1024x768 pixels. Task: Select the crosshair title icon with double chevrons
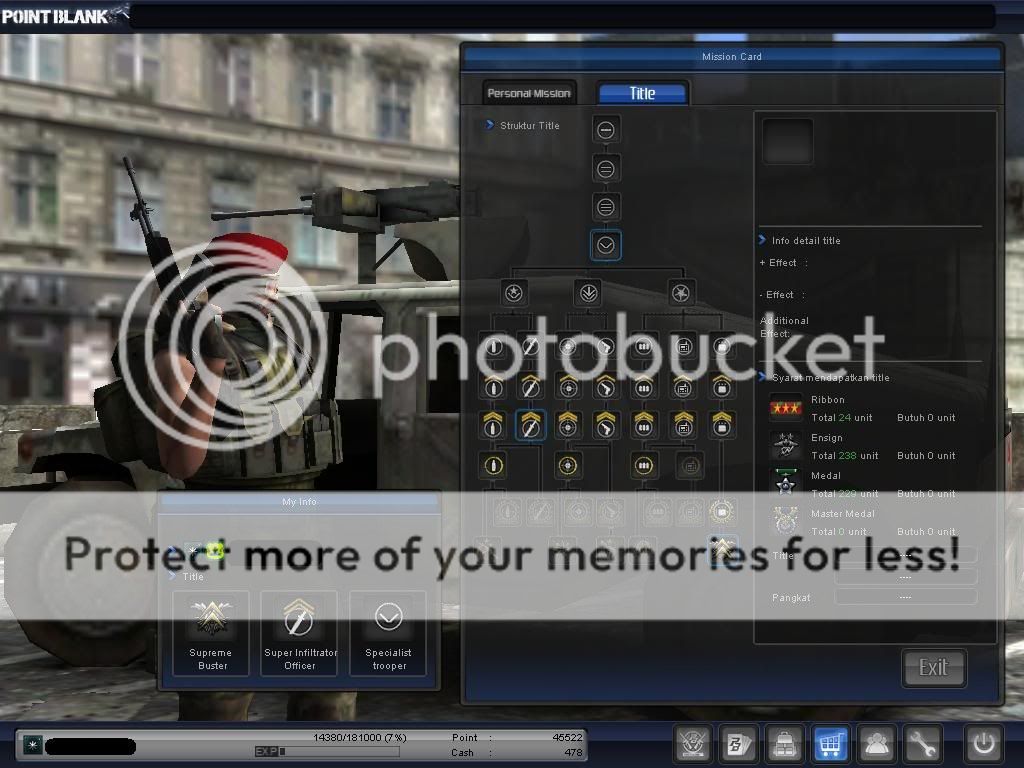[568, 425]
